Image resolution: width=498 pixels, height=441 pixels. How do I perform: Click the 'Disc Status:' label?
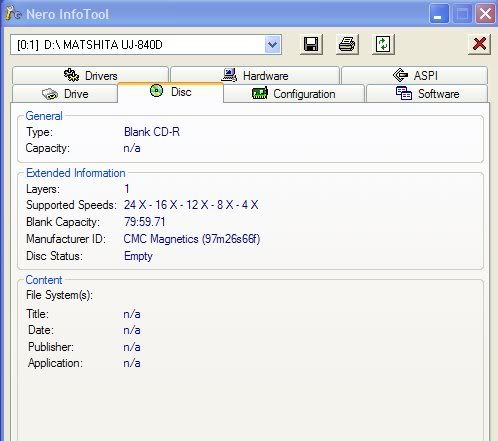54,256
